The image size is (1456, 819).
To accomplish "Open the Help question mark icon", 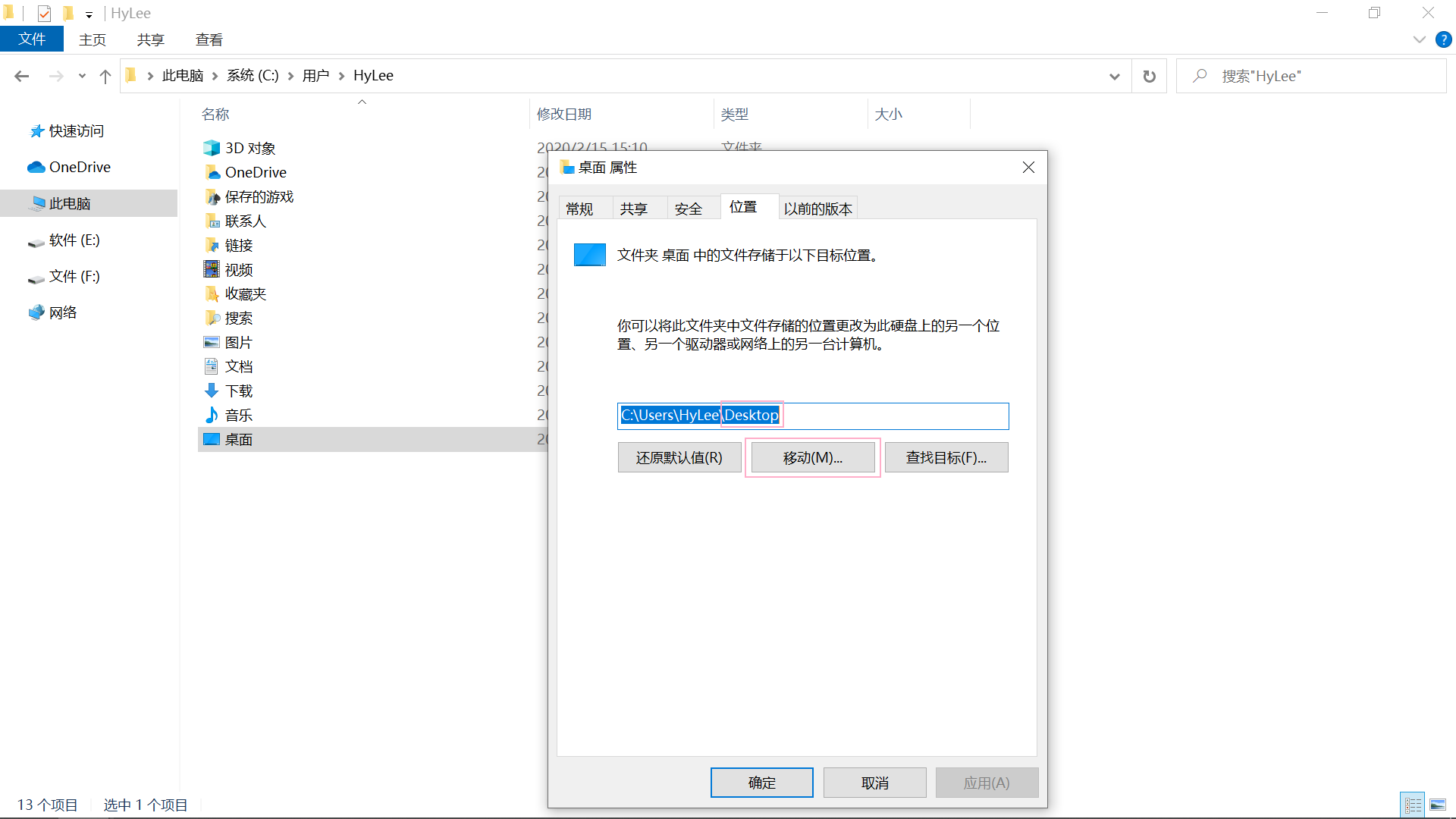I will click(1443, 40).
